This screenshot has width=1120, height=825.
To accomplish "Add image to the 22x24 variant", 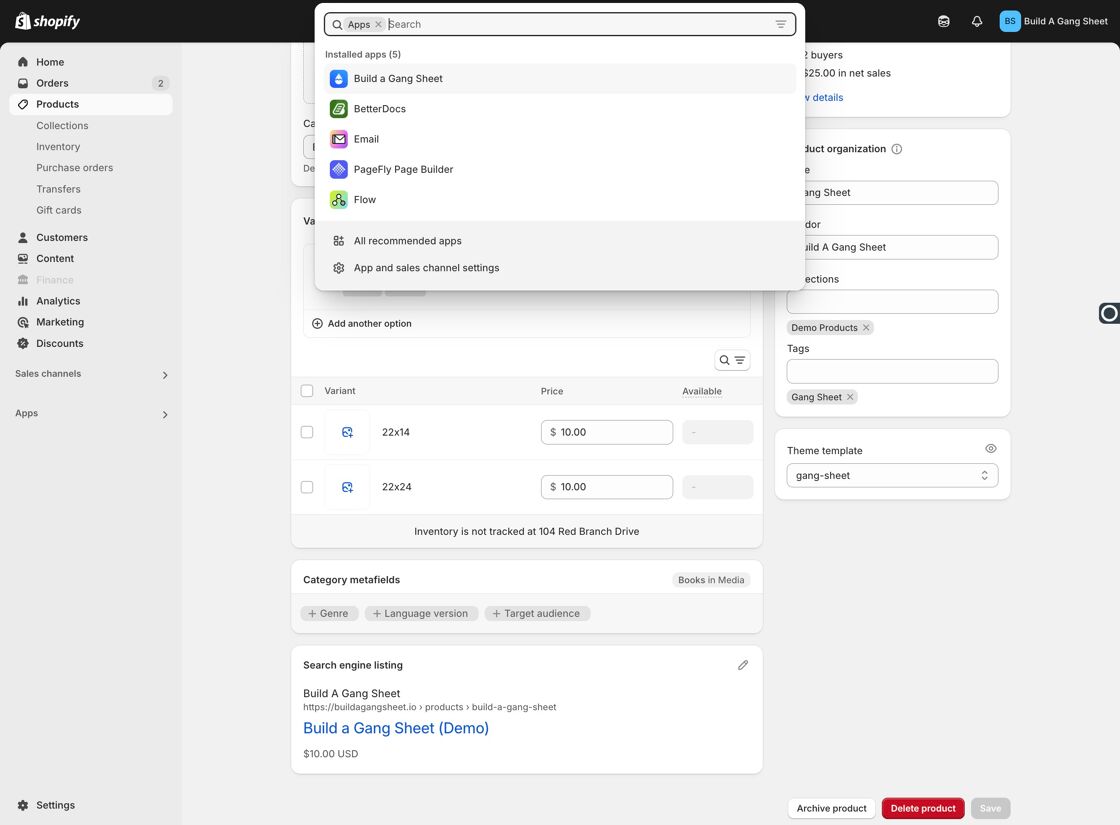I will coord(347,487).
